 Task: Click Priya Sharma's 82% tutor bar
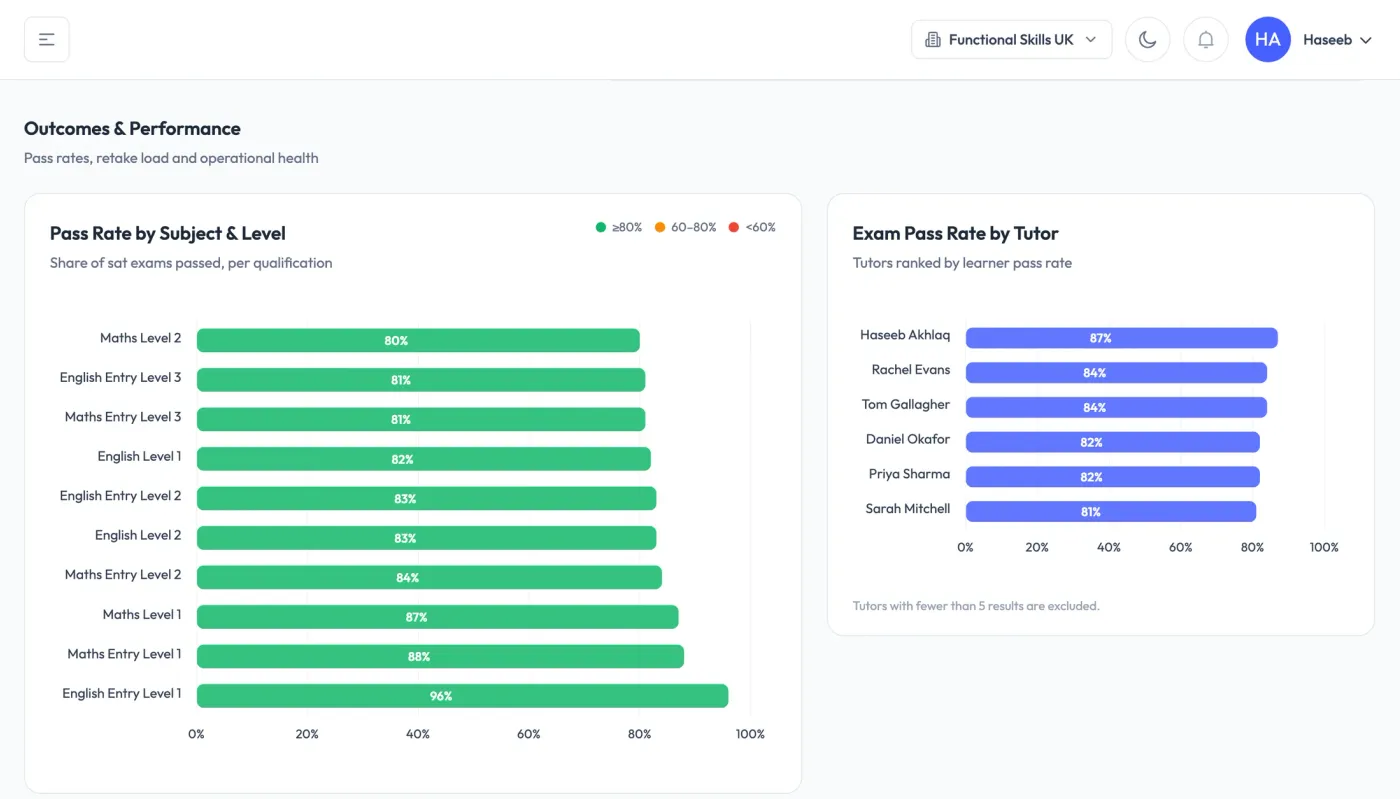(x=1112, y=477)
